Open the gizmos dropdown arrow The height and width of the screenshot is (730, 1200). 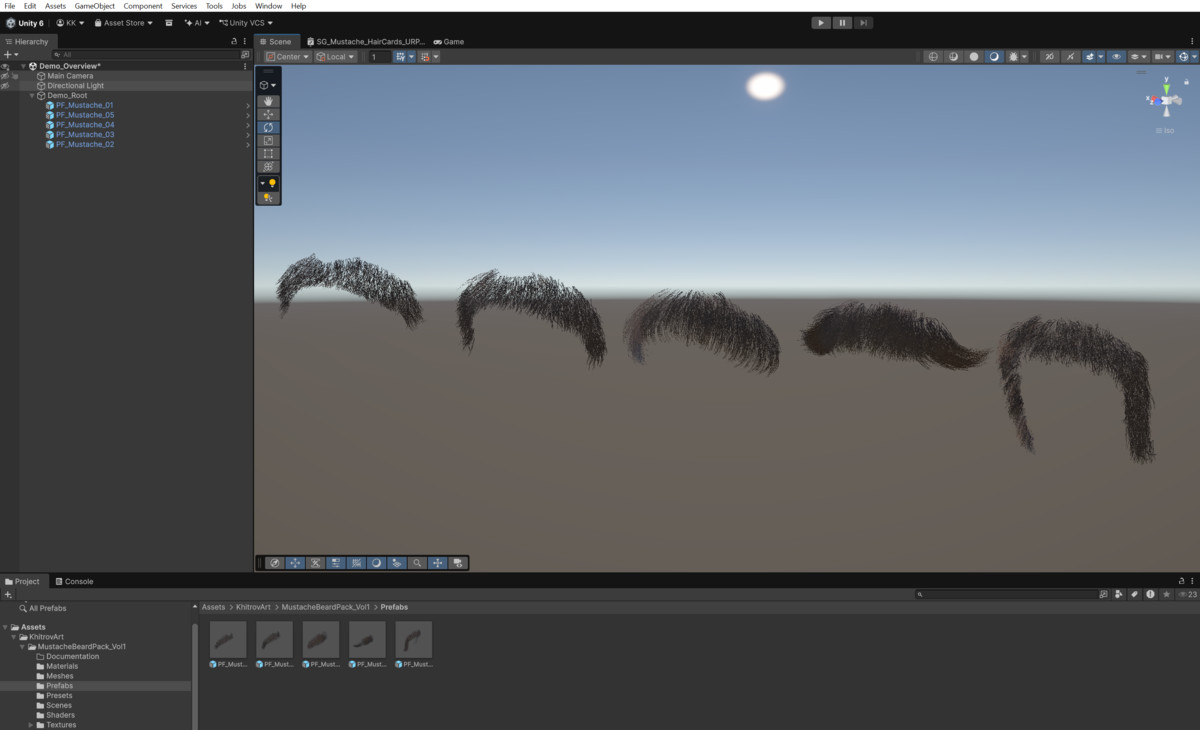1194,57
